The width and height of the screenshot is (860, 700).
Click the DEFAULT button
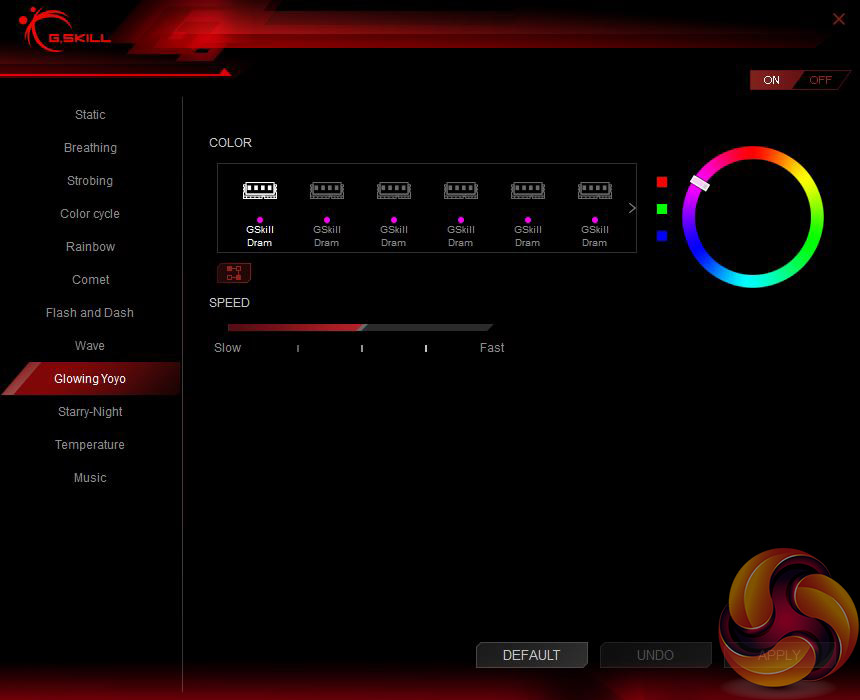531,655
